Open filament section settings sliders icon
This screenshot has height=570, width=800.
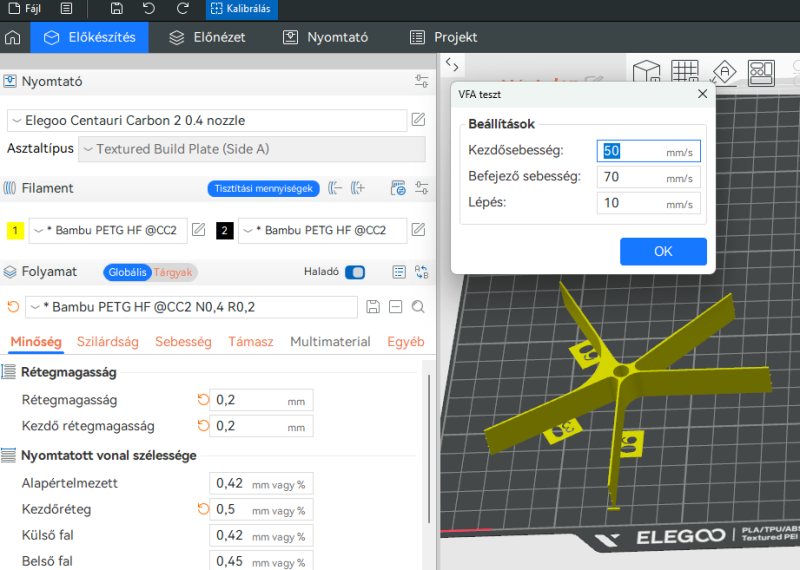(421, 188)
